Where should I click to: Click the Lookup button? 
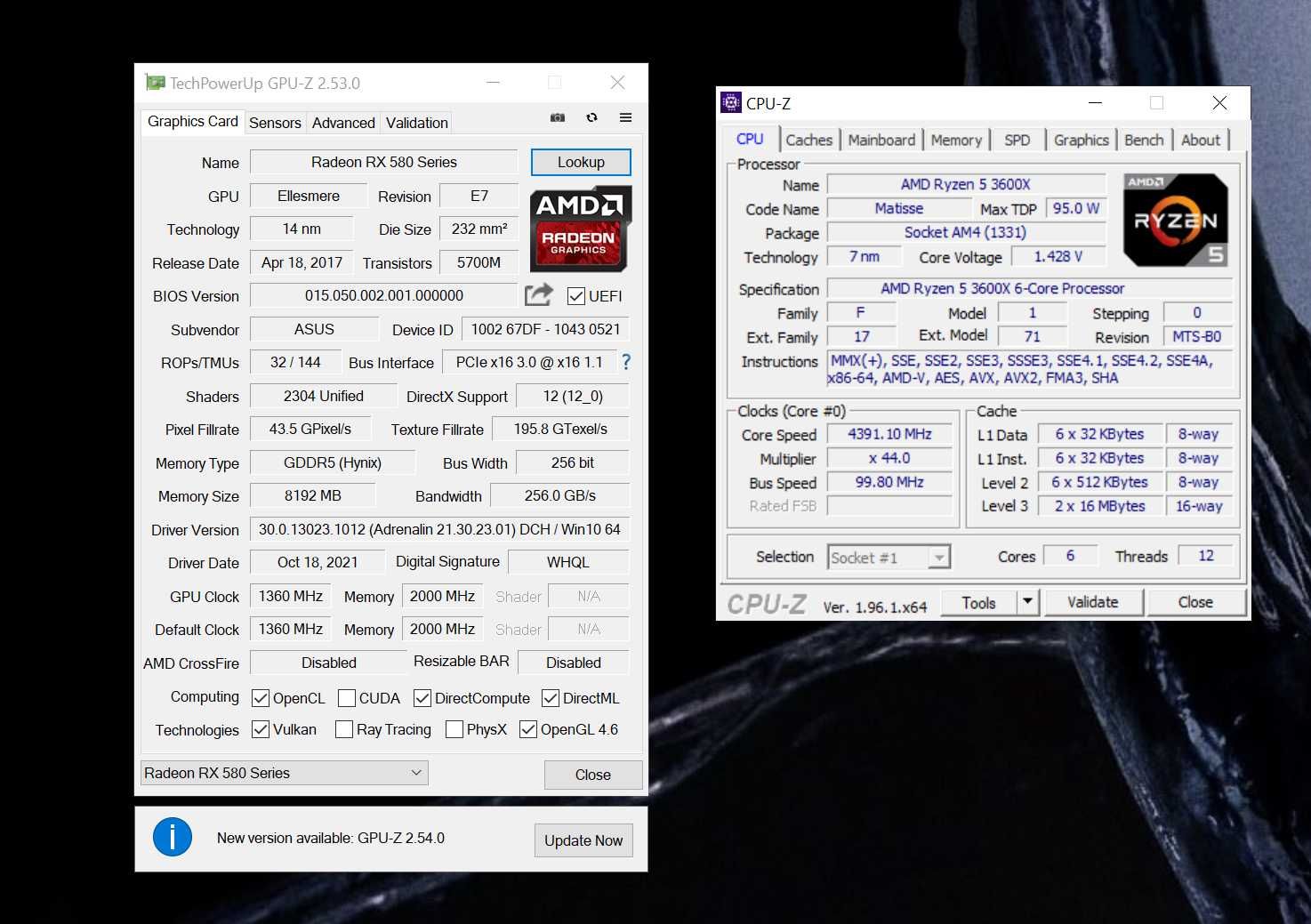coord(581,162)
